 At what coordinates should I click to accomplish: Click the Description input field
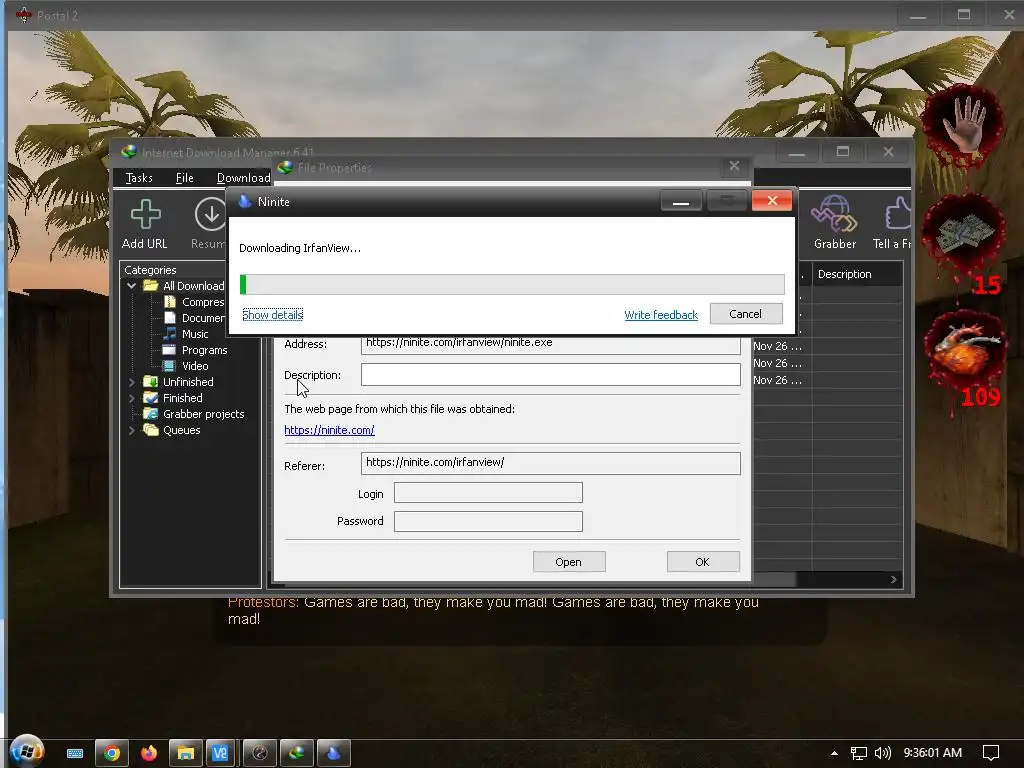tap(551, 375)
